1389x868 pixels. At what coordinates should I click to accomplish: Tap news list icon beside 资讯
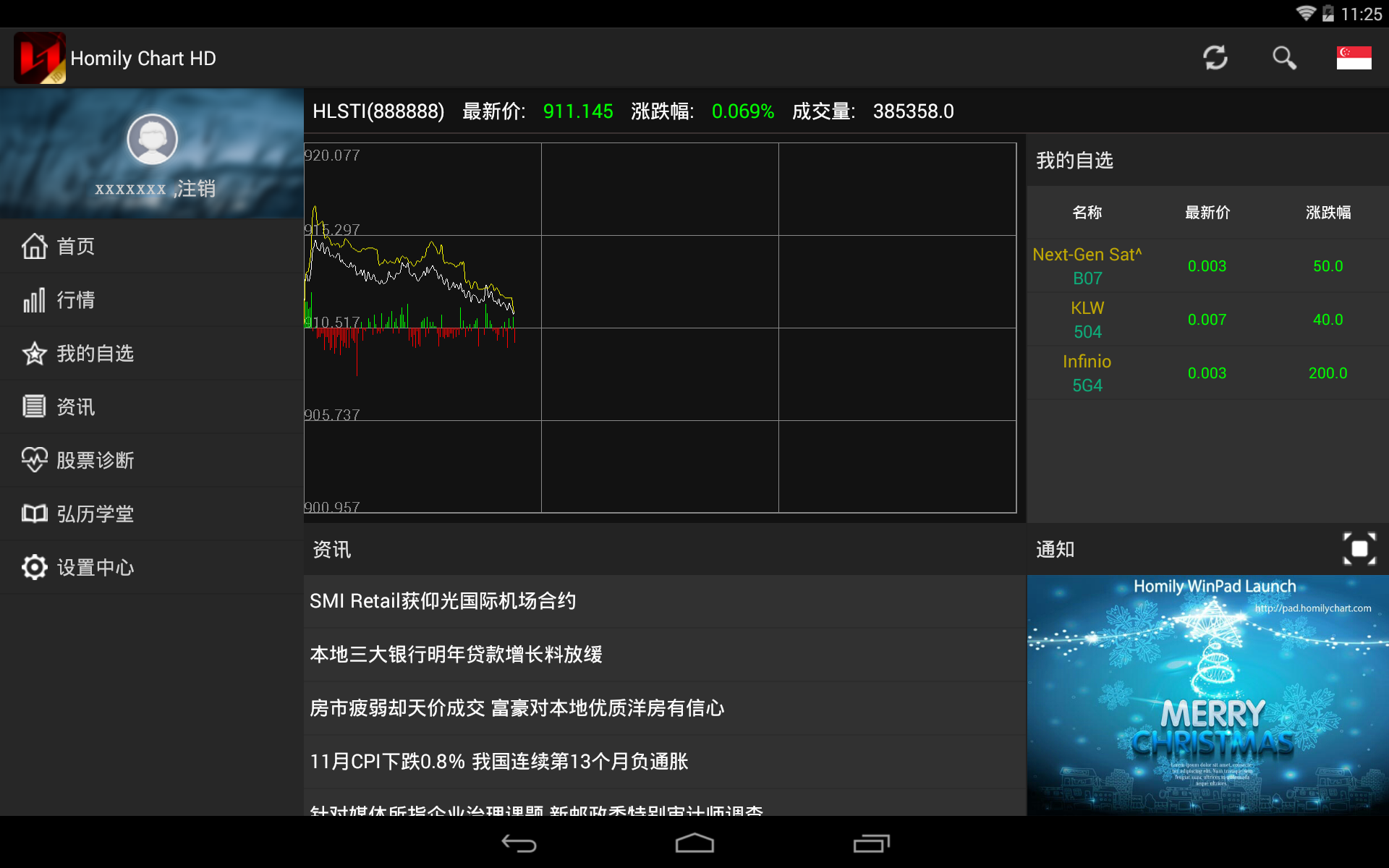coord(34,407)
